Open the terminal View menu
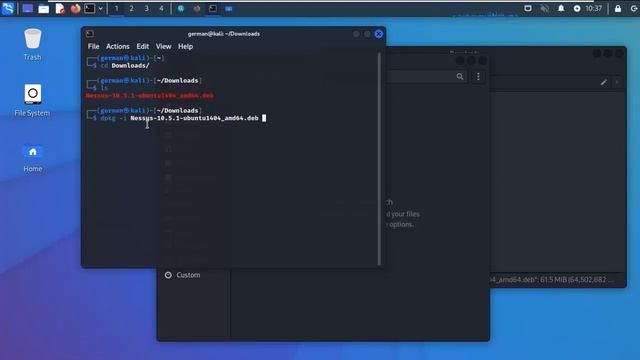This screenshot has width=640, height=360. coord(163,47)
